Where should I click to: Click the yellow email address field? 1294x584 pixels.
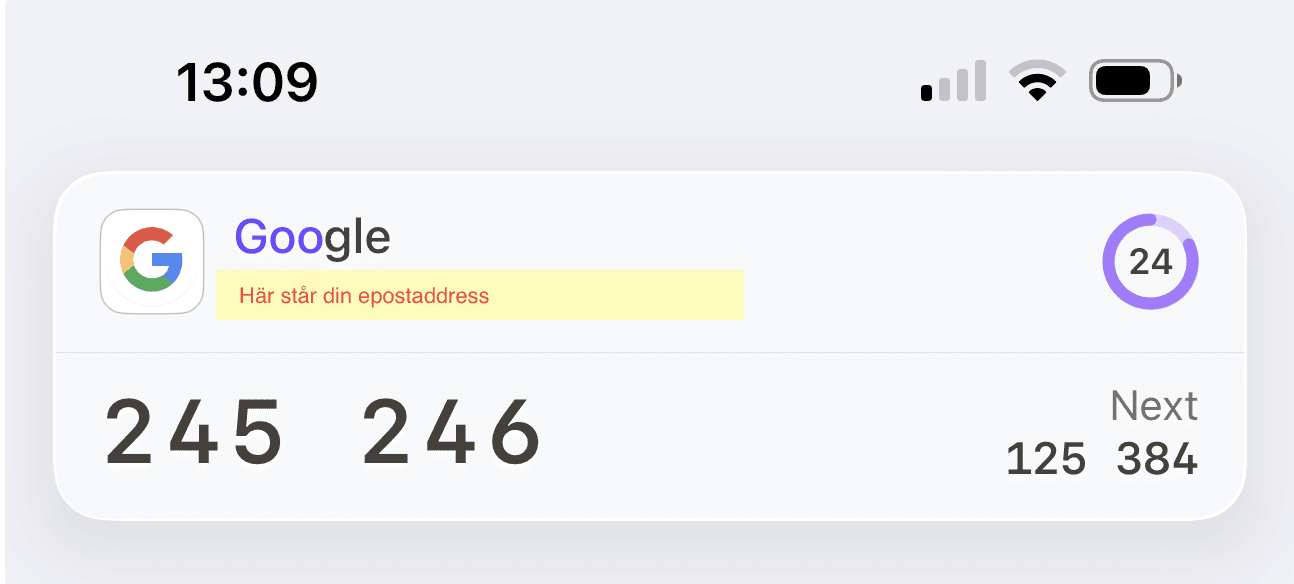[x=480, y=295]
